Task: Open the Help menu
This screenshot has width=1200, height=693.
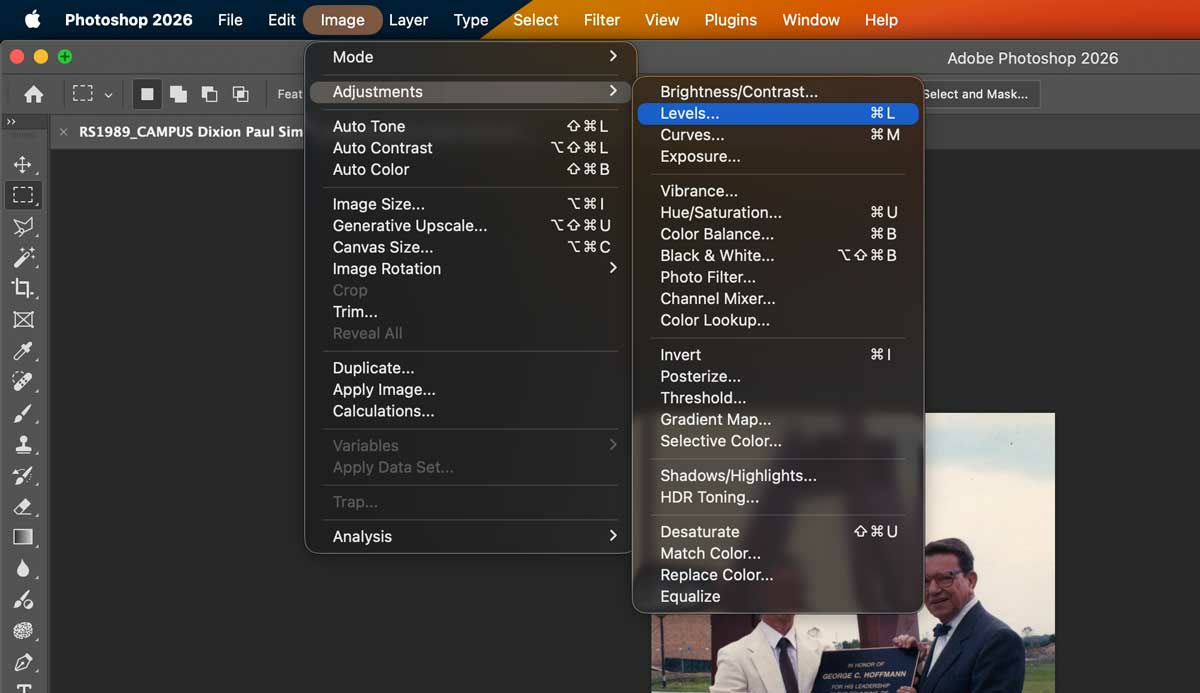Action: click(x=881, y=19)
